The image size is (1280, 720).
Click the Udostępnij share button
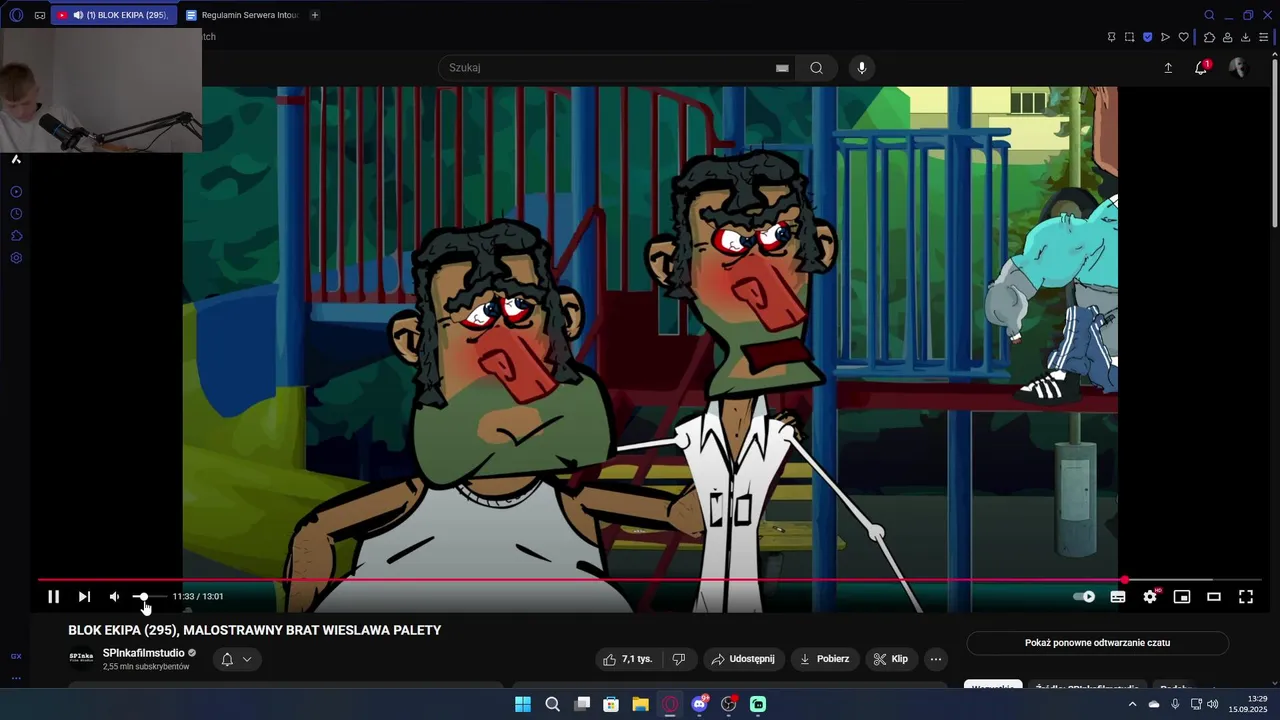coord(743,659)
